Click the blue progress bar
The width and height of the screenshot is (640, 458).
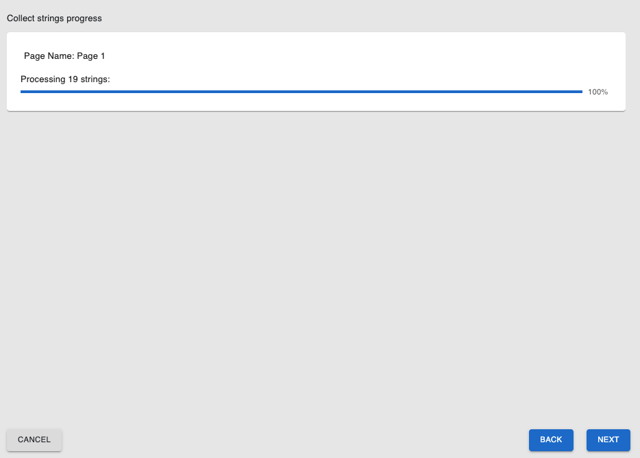(x=300, y=92)
